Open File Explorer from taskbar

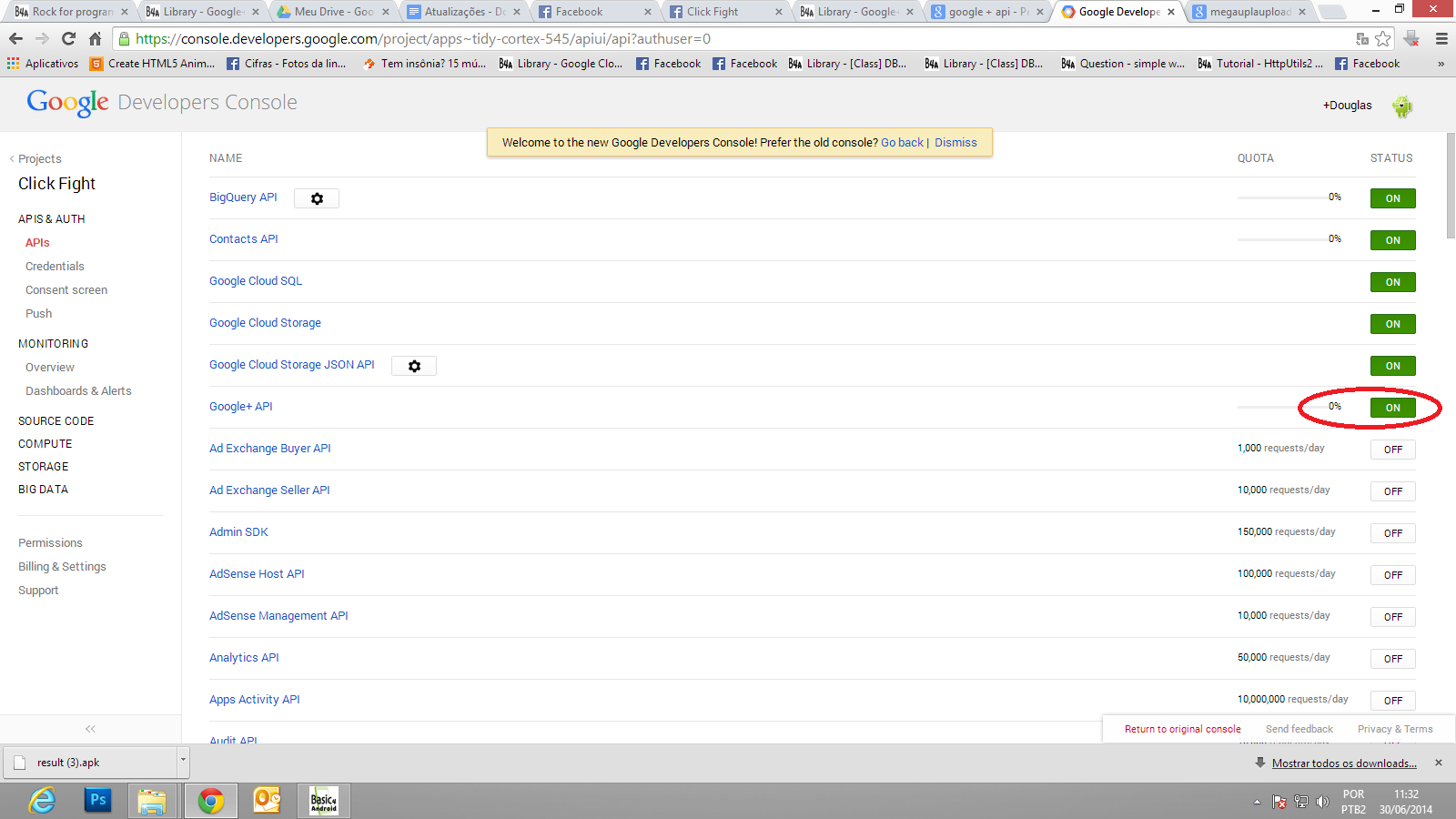(152, 801)
